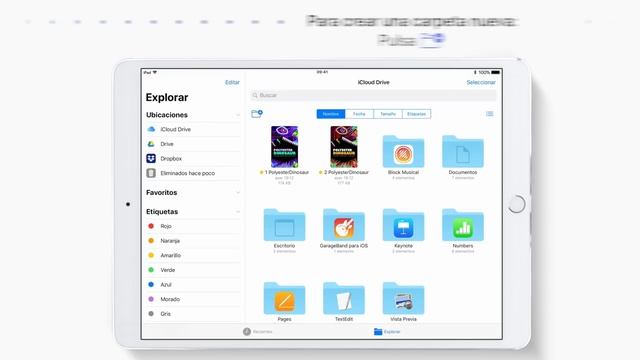
Task: Select the Gris tag row
Action: [x=193, y=314]
